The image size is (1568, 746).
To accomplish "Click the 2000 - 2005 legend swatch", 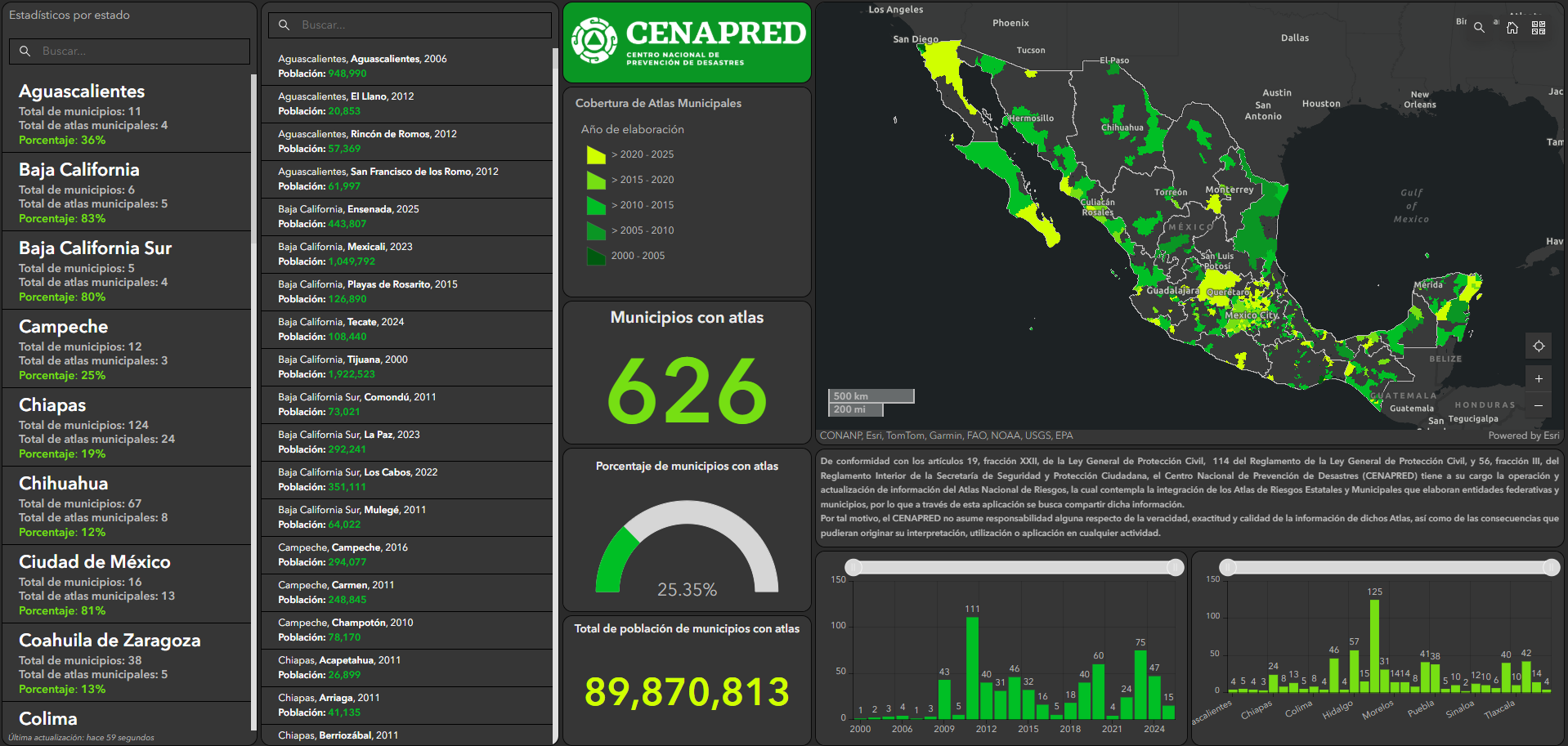I will (x=596, y=256).
